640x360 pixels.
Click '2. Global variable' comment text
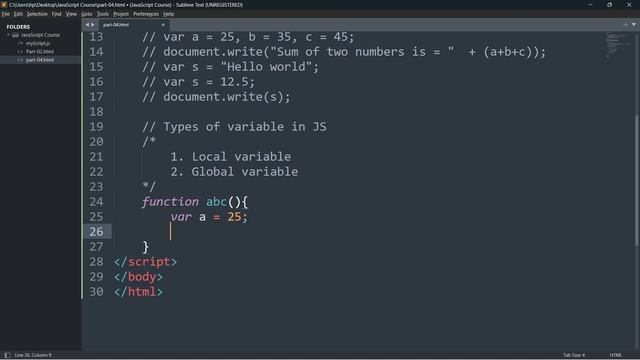click(x=234, y=172)
